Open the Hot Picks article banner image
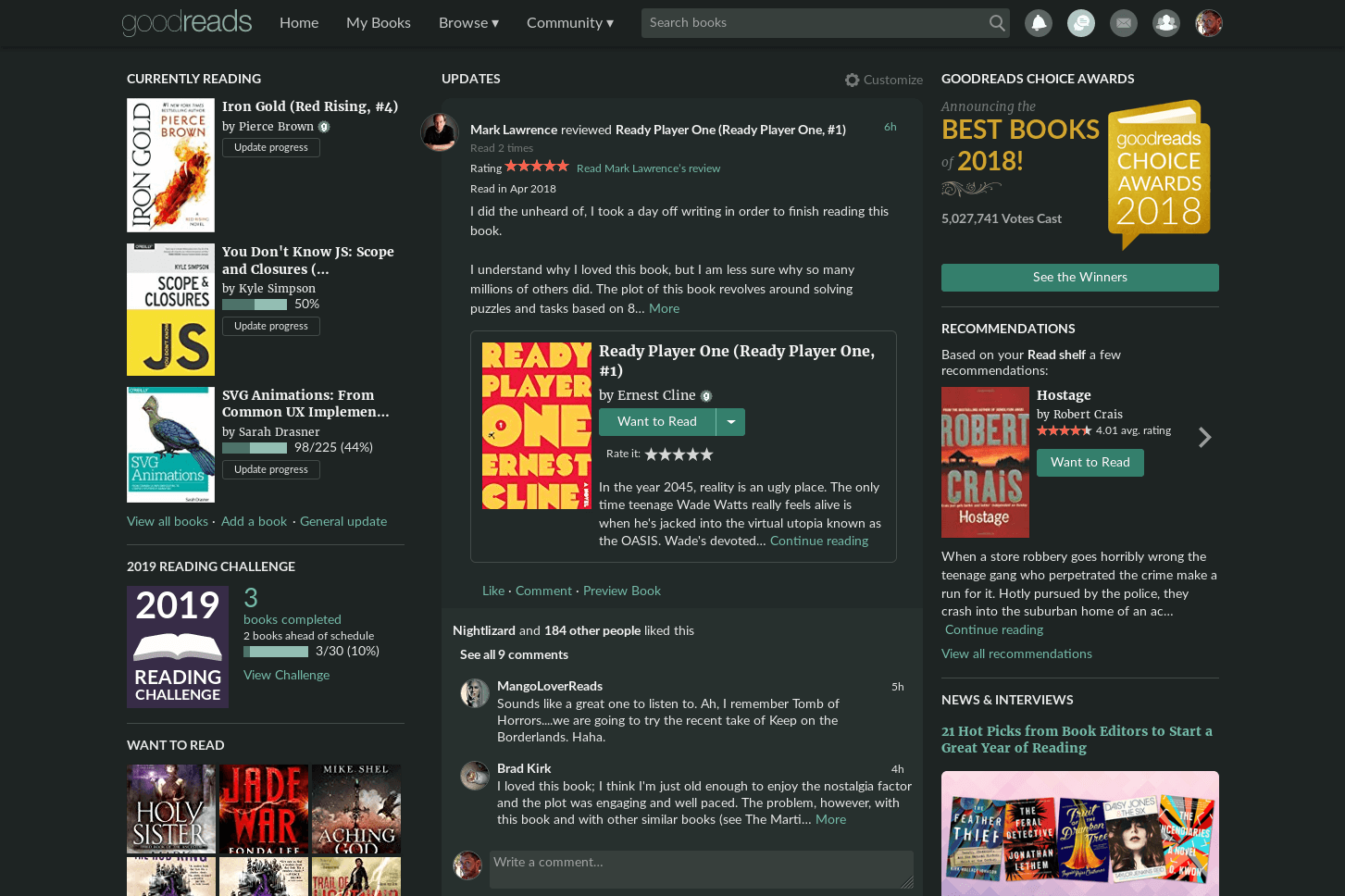Viewport: 1345px width, 896px height. 1080,833
